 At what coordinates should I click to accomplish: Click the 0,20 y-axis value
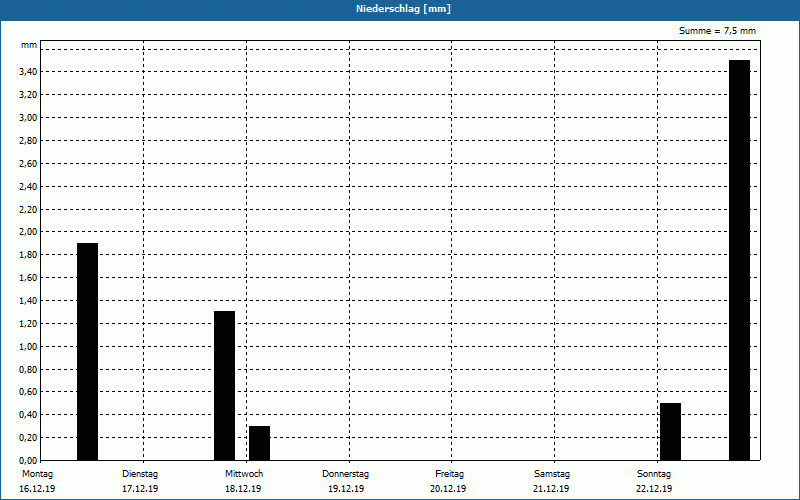(x=28, y=438)
